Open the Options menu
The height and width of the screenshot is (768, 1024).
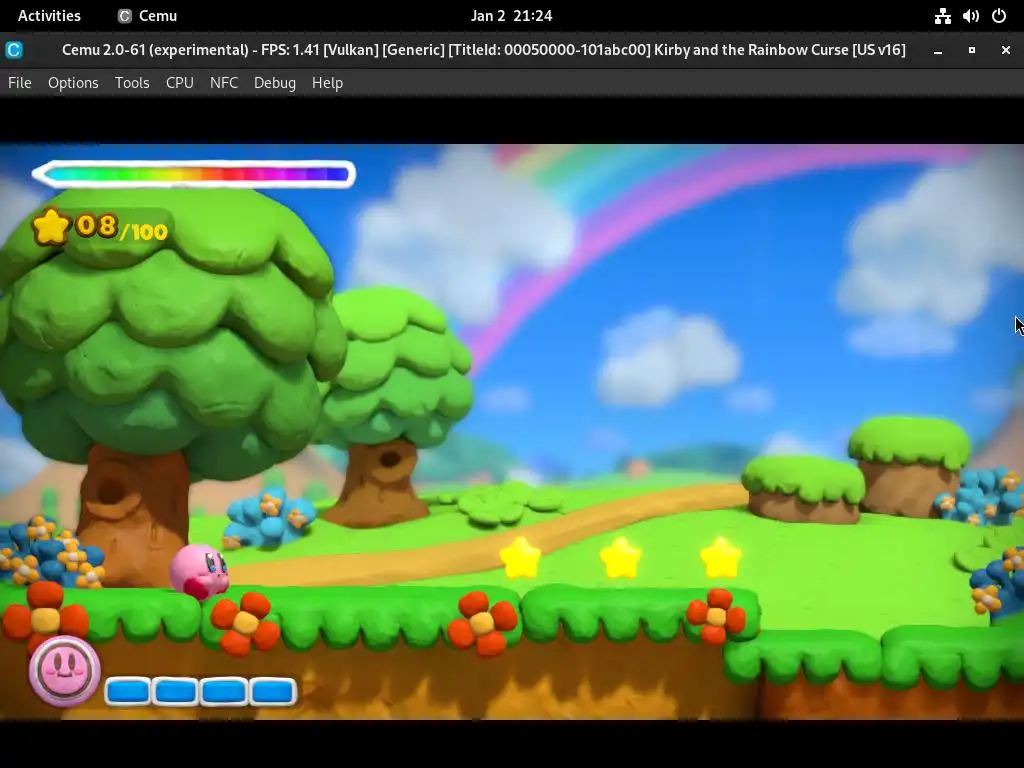[73, 83]
